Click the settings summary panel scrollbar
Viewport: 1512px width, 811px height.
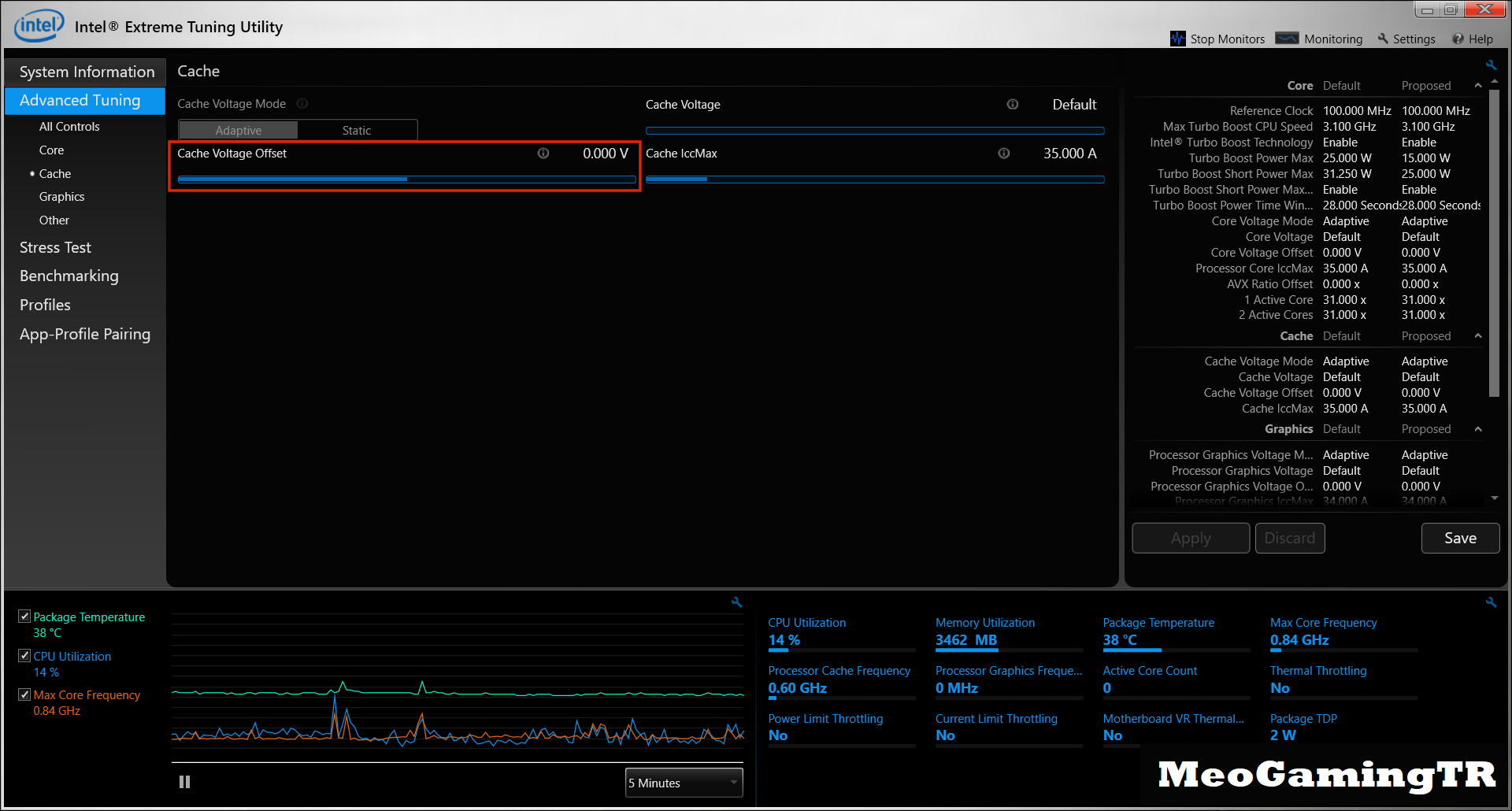[x=1494, y=243]
